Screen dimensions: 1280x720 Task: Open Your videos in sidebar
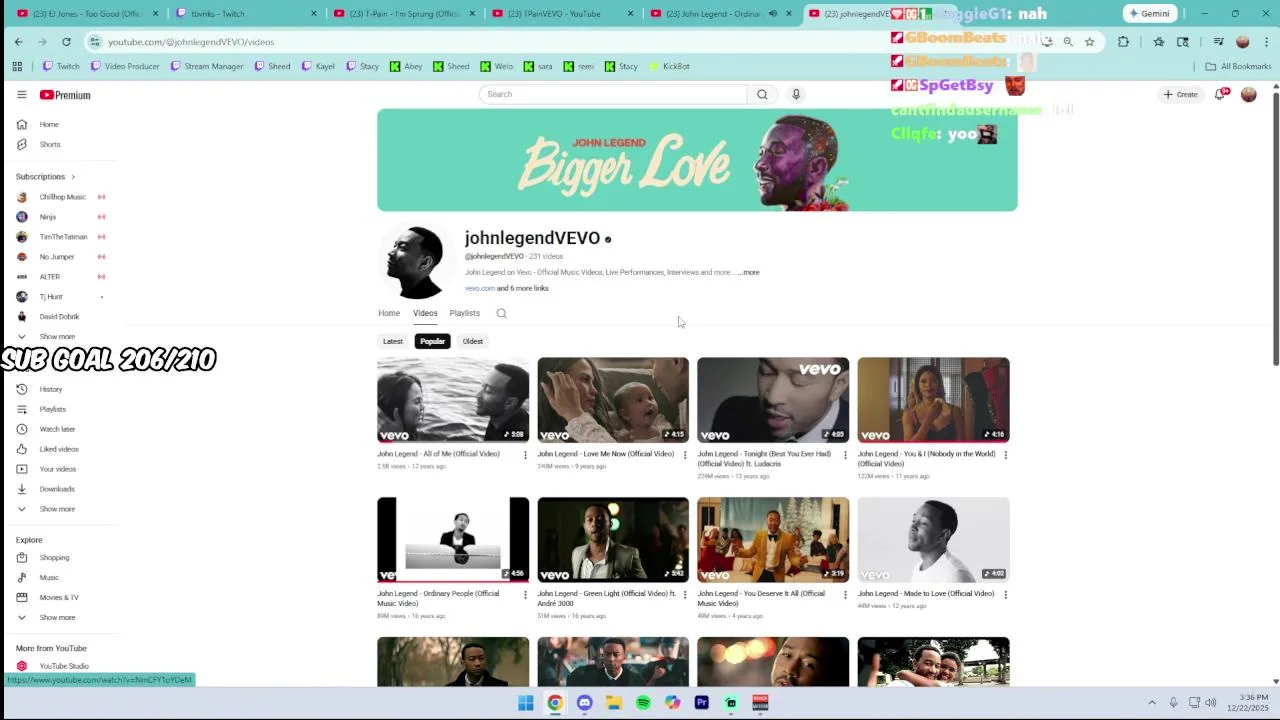pos(60,469)
